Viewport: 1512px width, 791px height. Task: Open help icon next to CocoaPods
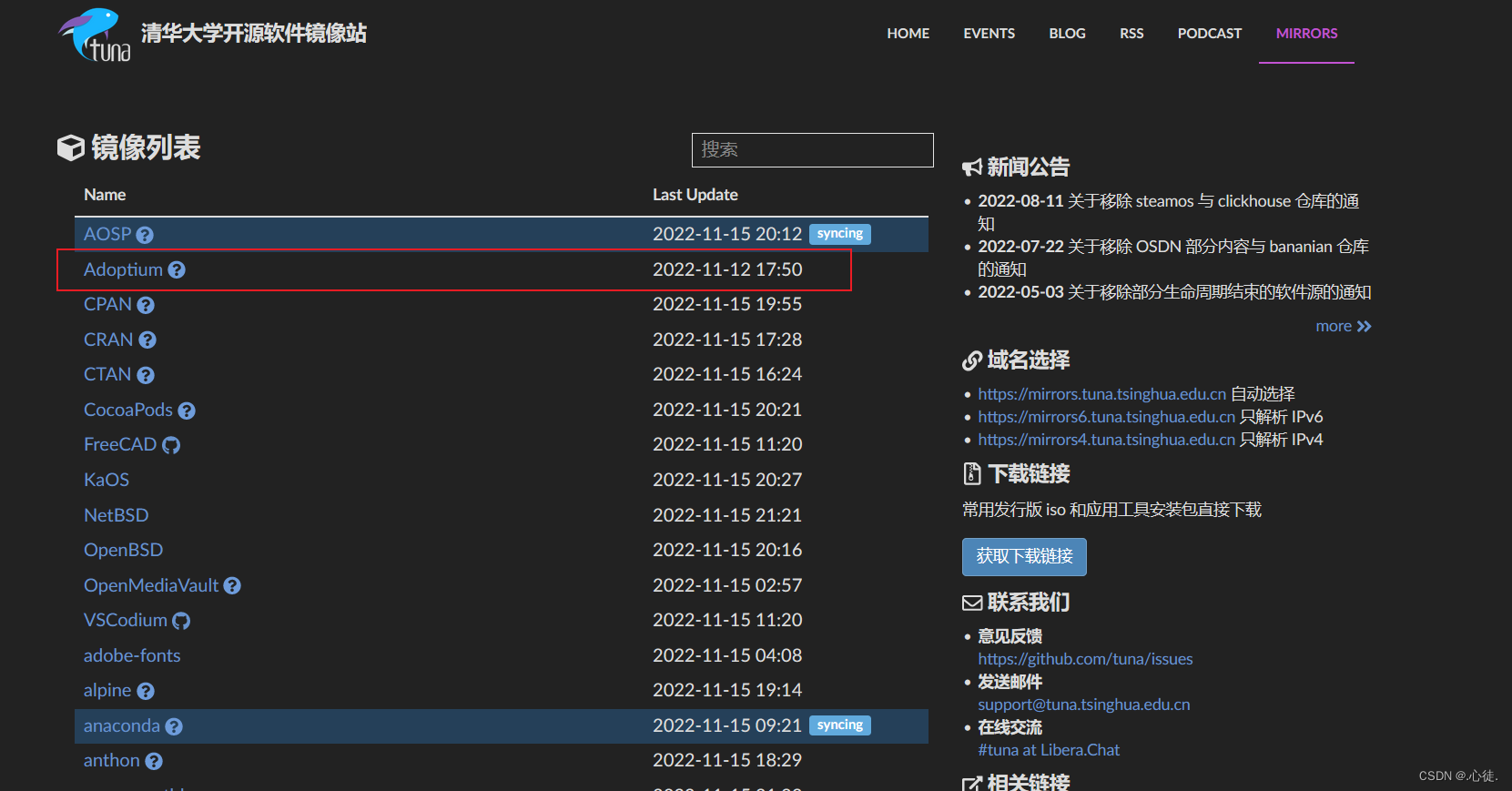(x=187, y=411)
